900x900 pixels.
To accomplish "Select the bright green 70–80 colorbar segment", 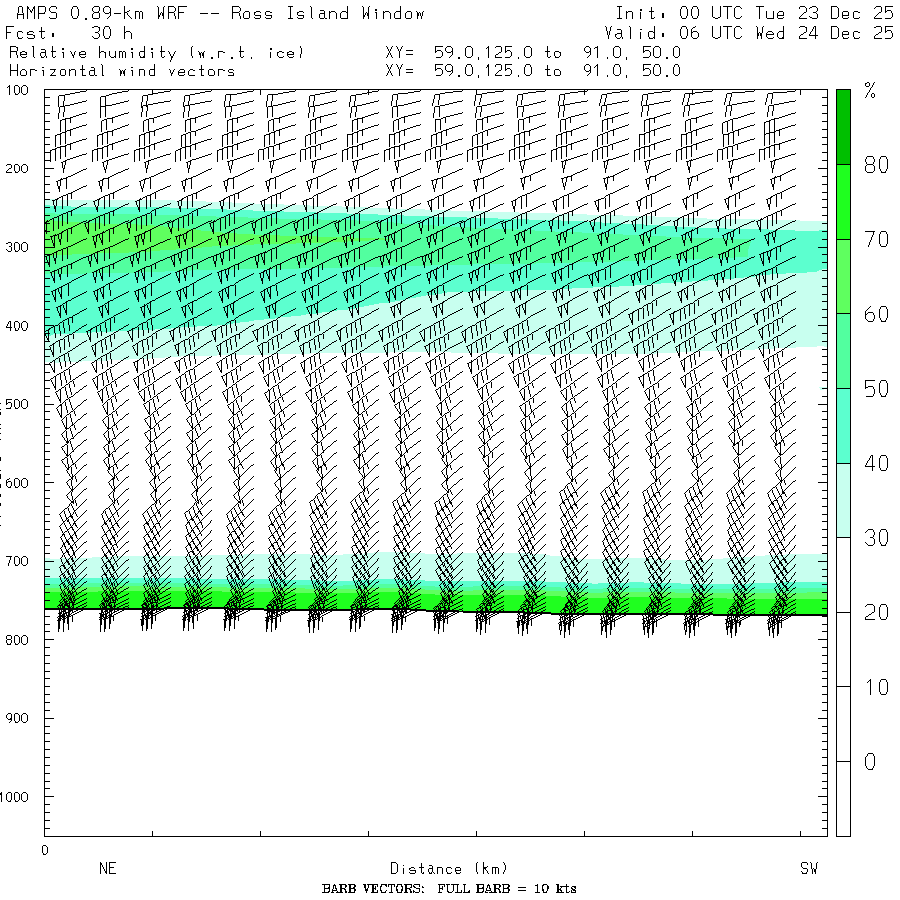I will point(843,202).
